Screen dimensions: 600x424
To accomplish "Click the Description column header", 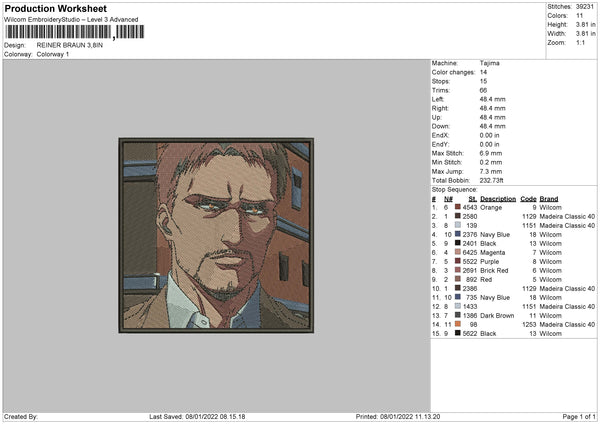I will click(497, 198).
